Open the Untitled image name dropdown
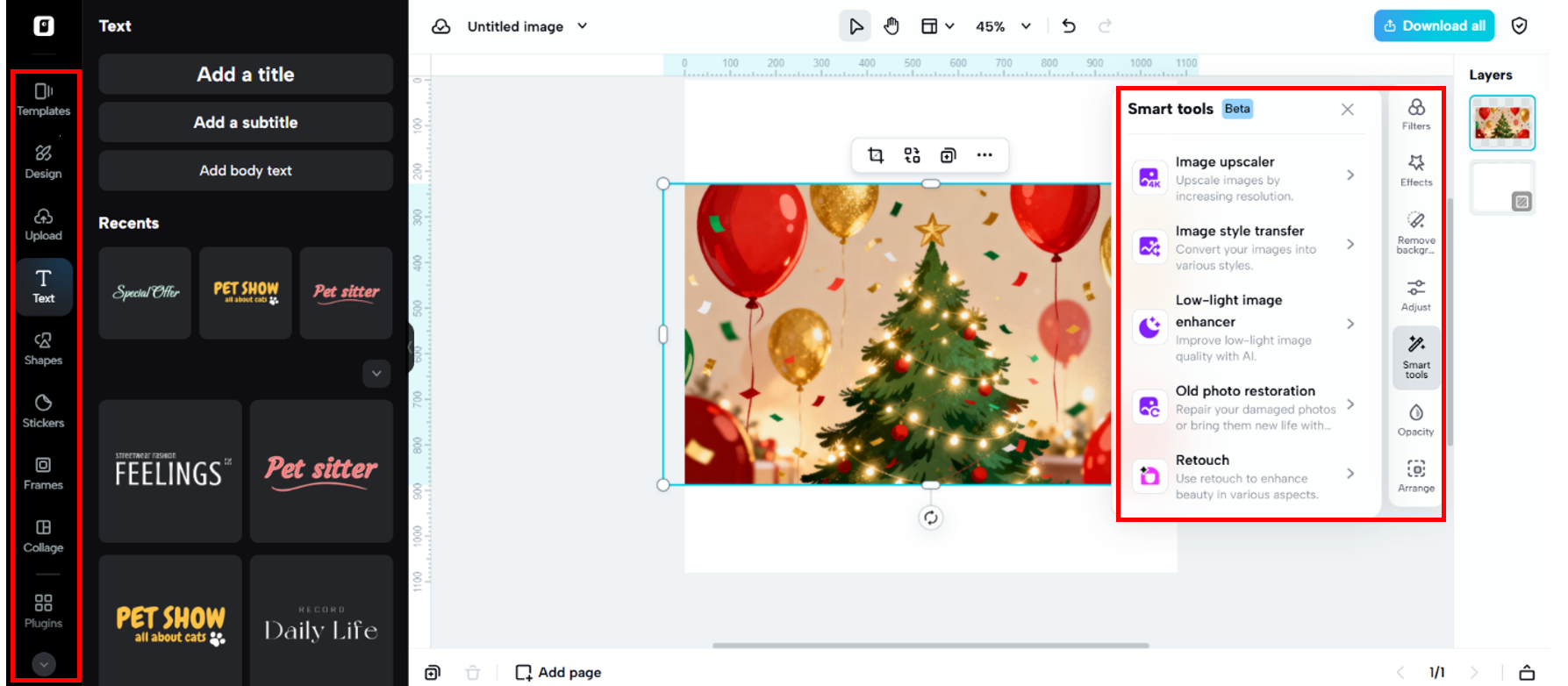Screen dimensions: 1568x686 526,26
